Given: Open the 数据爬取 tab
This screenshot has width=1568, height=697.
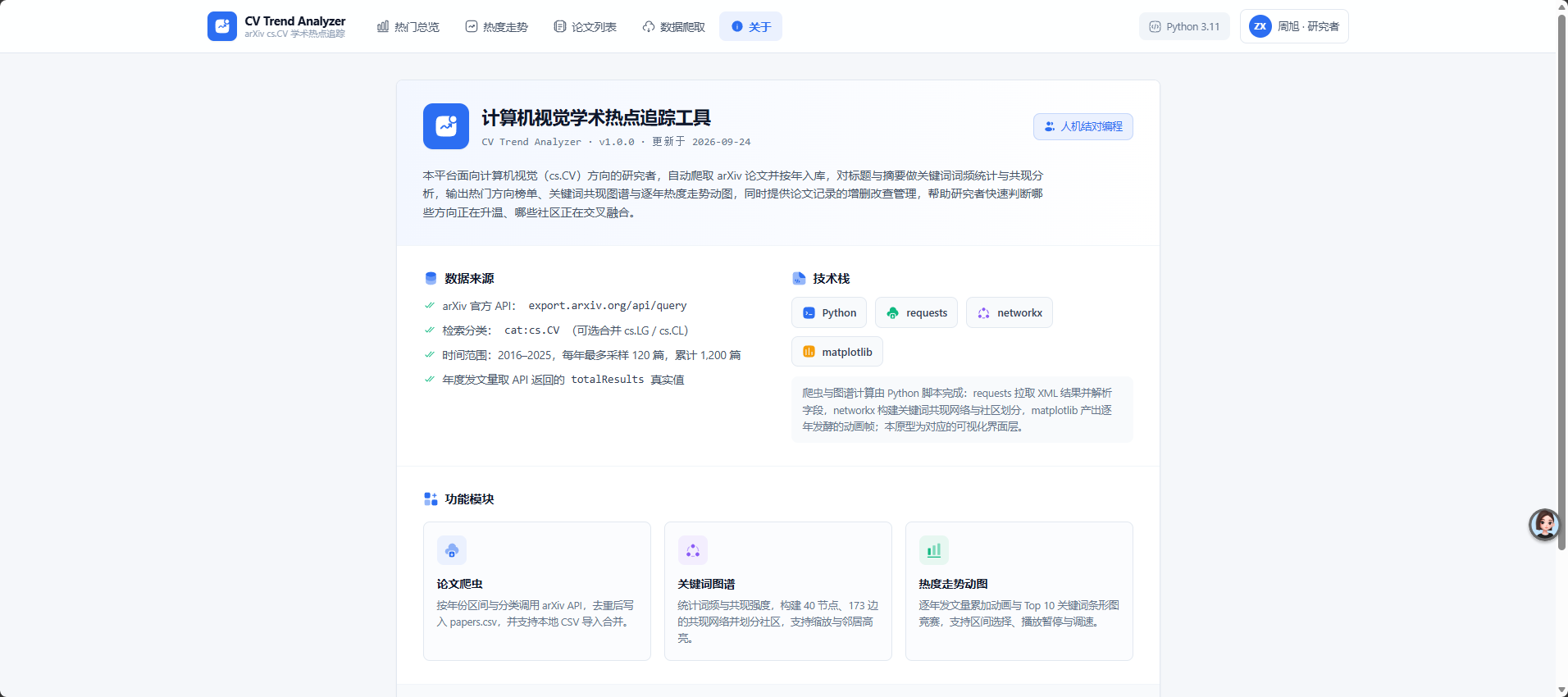Looking at the screenshot, I should (x=674, y=26).
